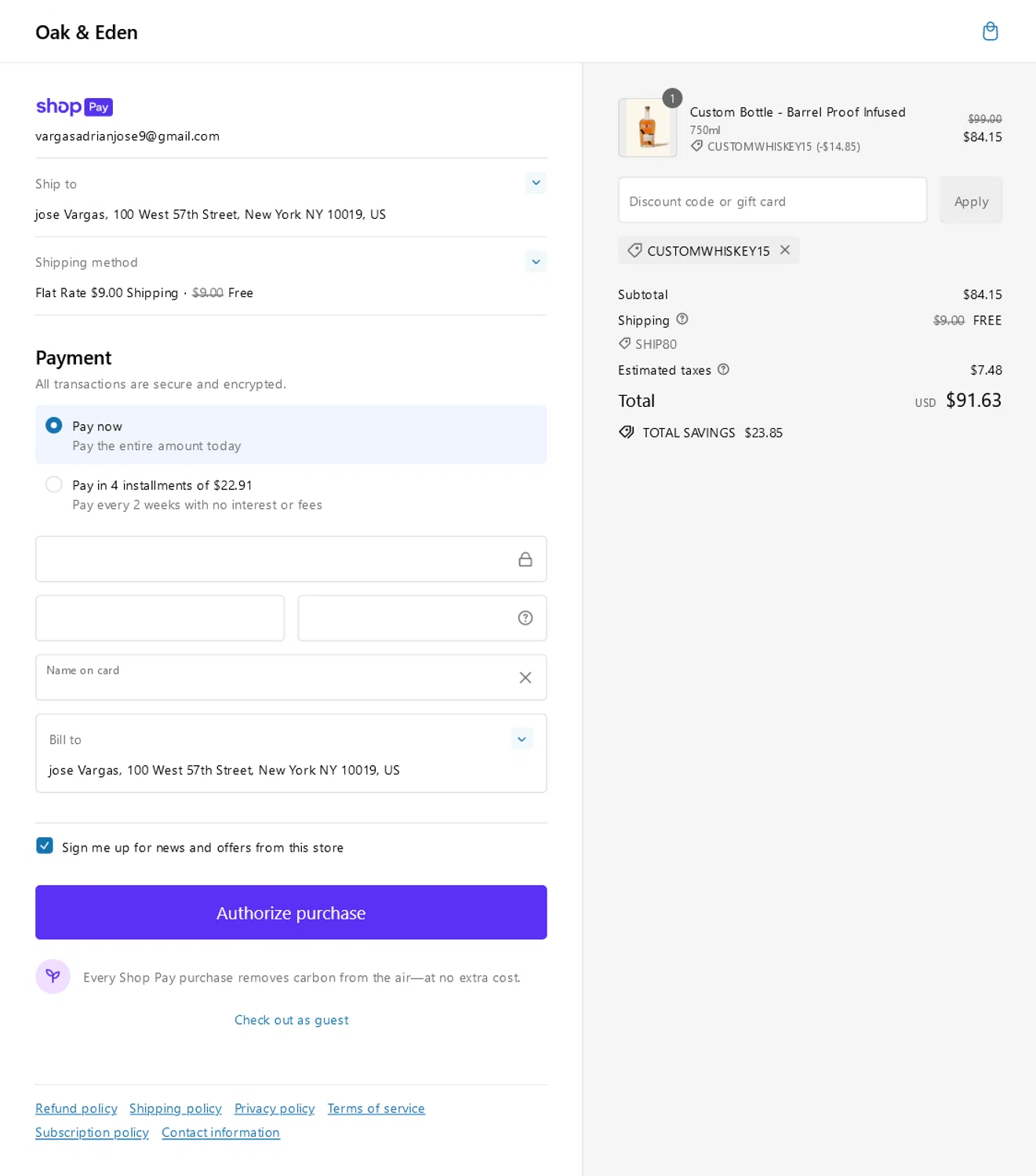Click the Shipping info question mark icon
1036x1176 pixels.
coord(682,319)
